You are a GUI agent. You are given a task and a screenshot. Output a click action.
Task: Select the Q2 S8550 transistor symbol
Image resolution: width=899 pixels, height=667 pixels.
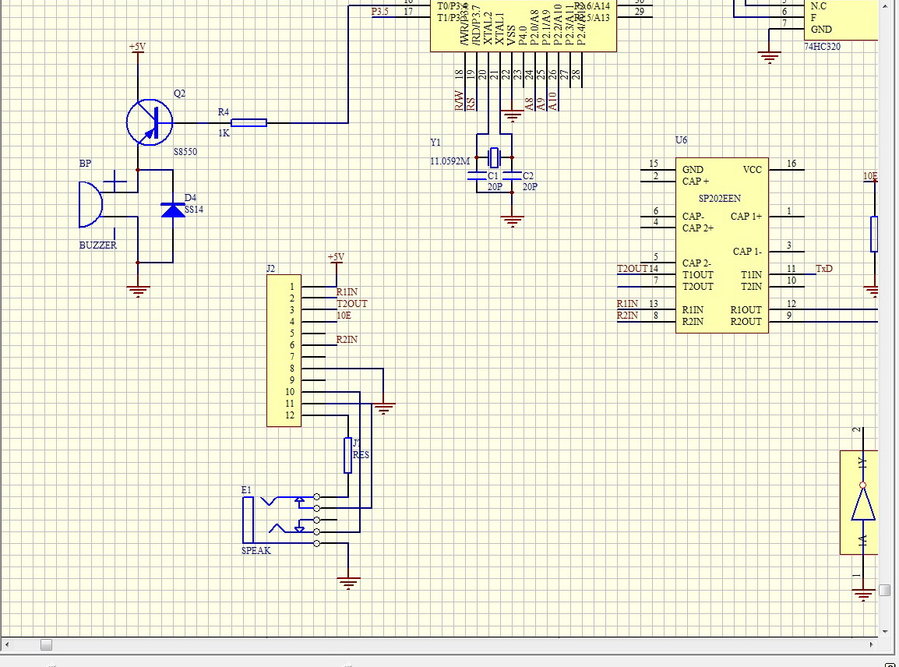click(x=150, y=122)
